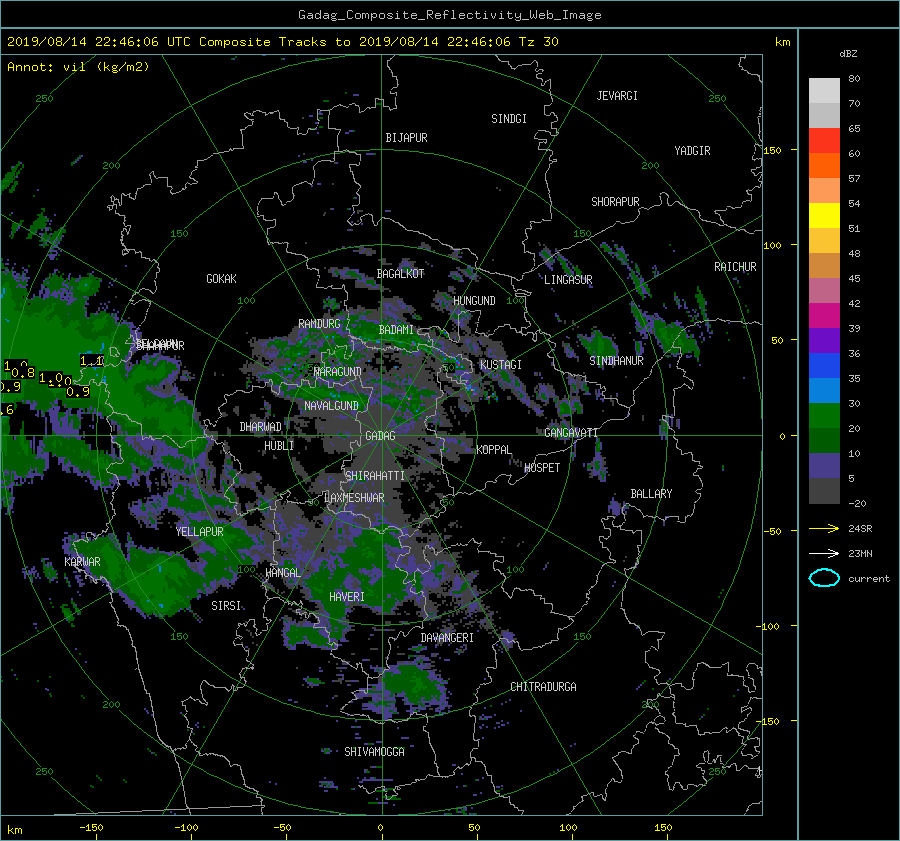Click the 'Gadag_Composite_Reflectivity_Web_Image' title
This screenshot has width=900, height=841.
[x=449, y=15]
